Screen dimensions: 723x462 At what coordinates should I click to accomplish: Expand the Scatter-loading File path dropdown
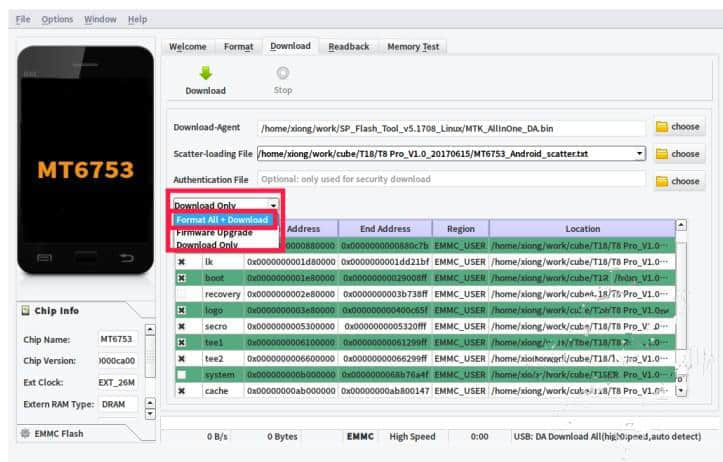[x=639, y=154]
